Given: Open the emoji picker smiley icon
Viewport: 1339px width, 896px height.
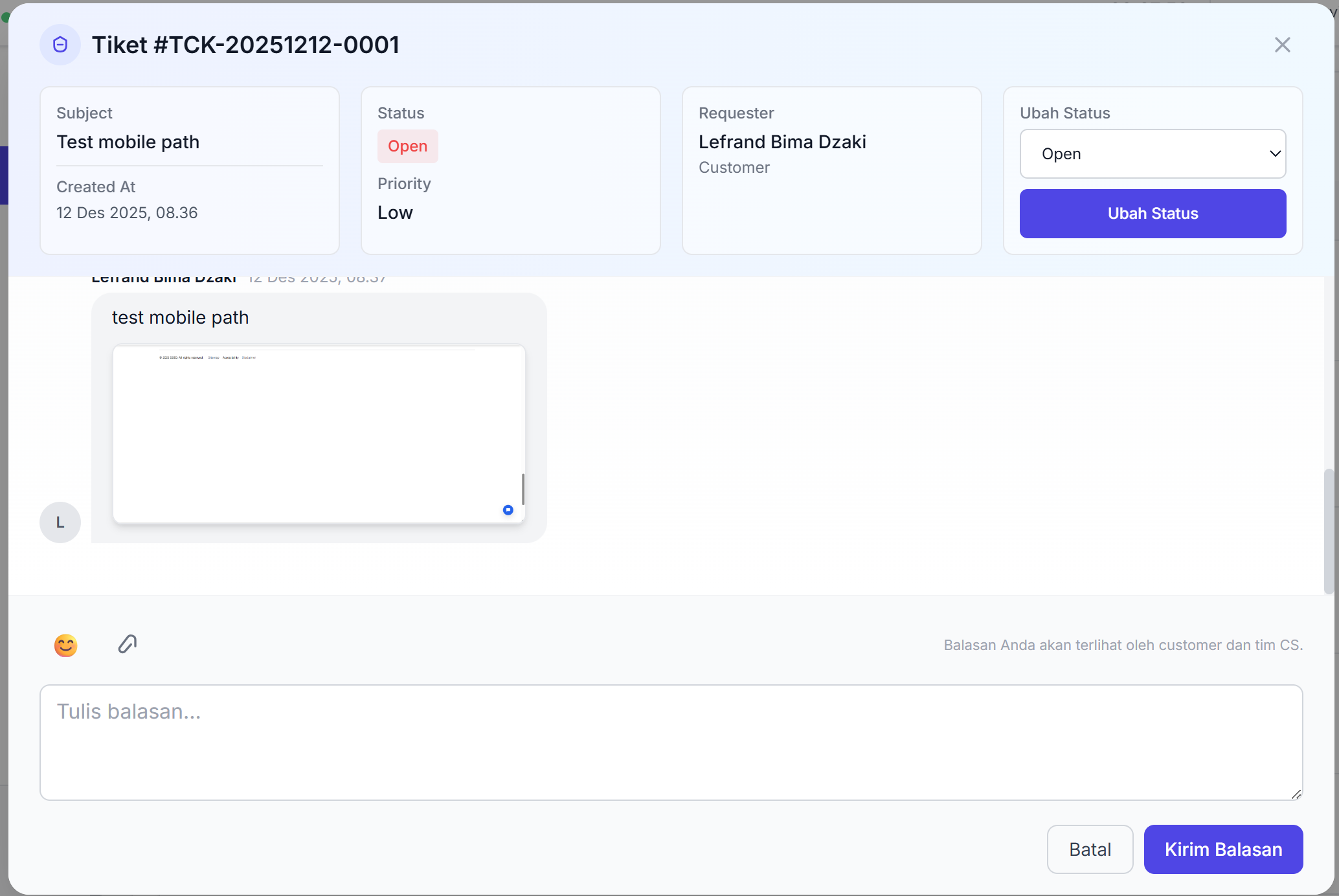Looking at the screenshot, I should tap(65, 645).
